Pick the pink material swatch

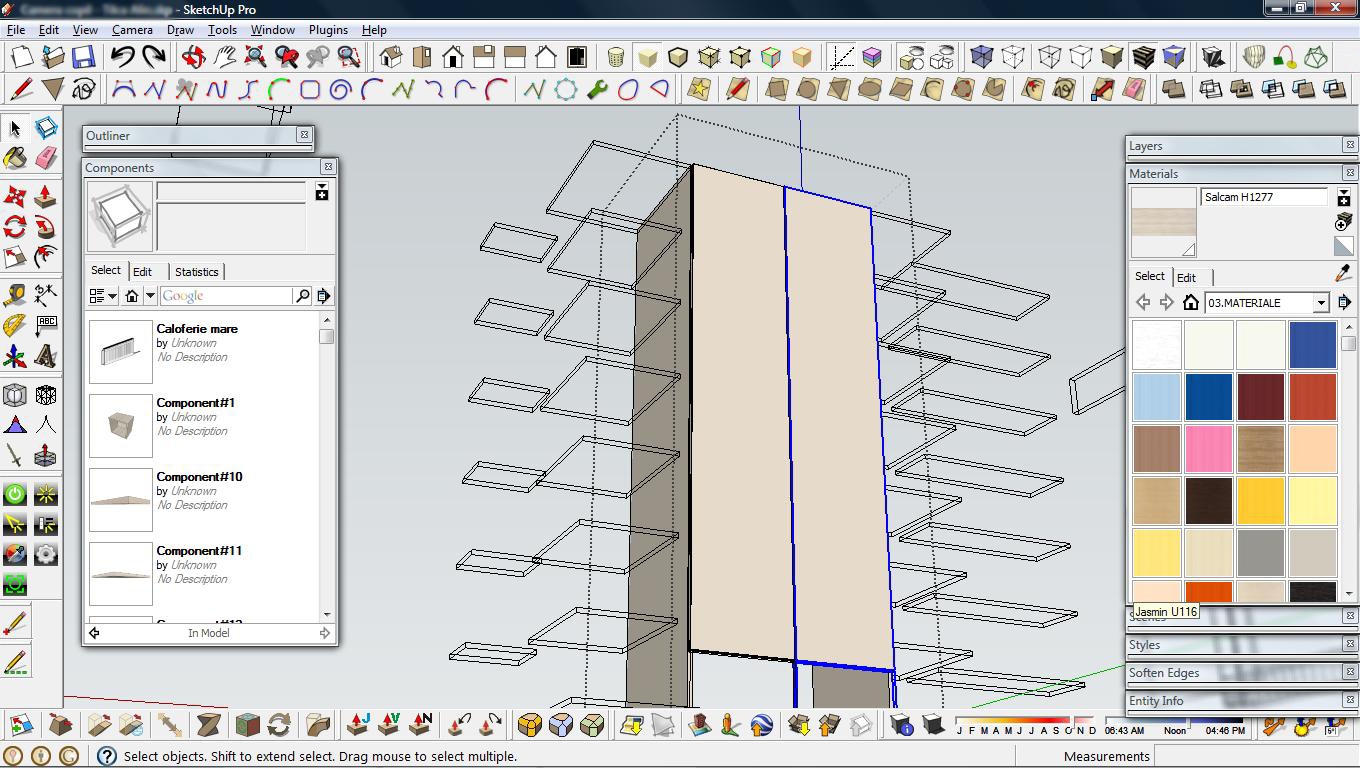(x=1209, y=449)
